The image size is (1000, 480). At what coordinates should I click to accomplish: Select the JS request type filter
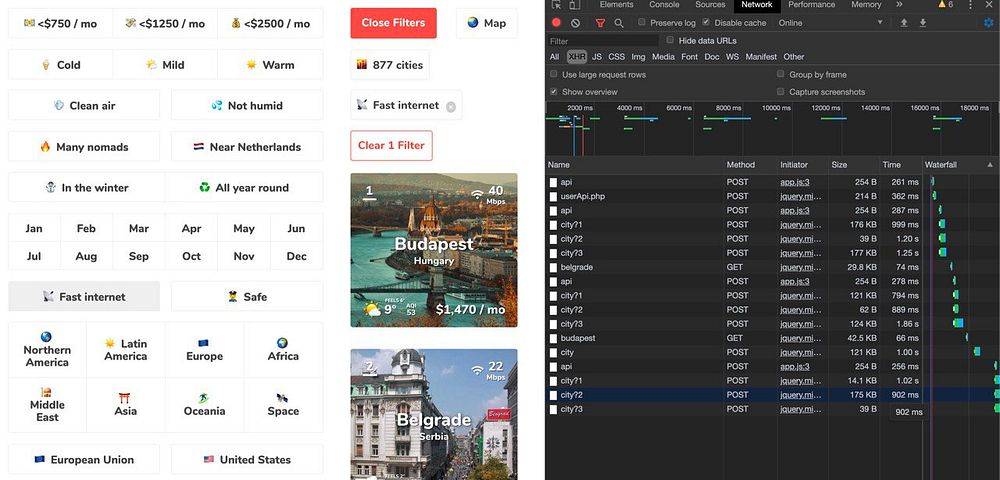point(596,57)
